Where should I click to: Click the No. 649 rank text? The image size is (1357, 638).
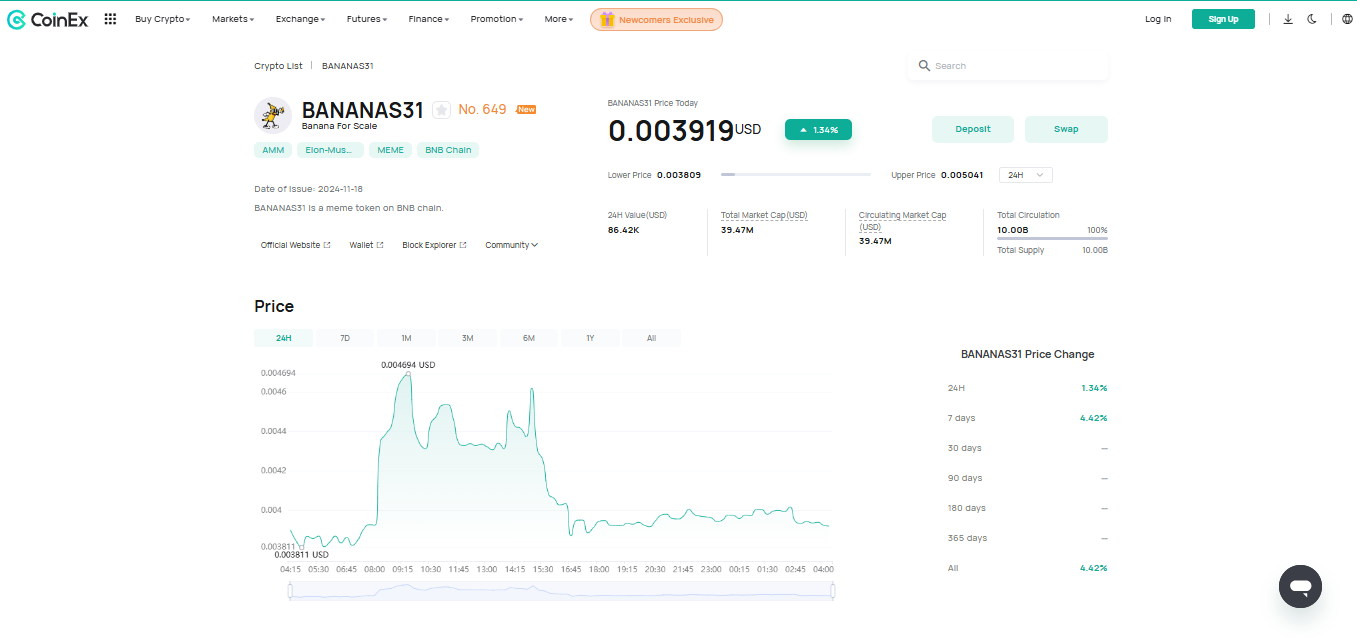point(482,109)
